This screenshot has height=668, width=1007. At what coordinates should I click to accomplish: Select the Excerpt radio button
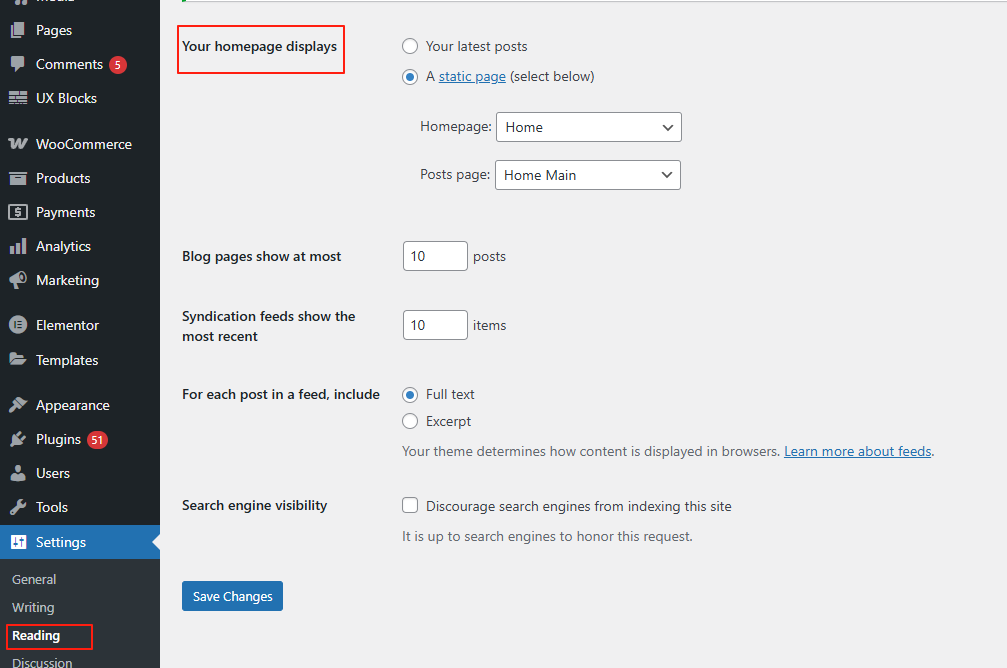click(410, 421)
